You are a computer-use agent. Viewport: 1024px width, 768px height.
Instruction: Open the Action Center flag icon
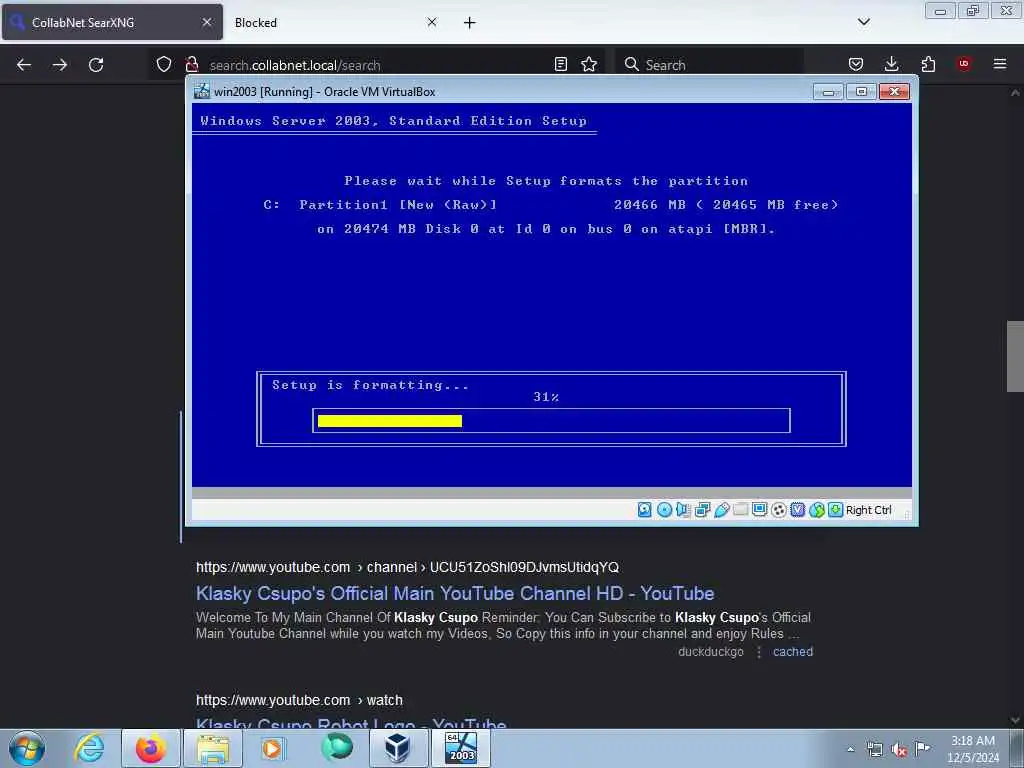point(923,748)
